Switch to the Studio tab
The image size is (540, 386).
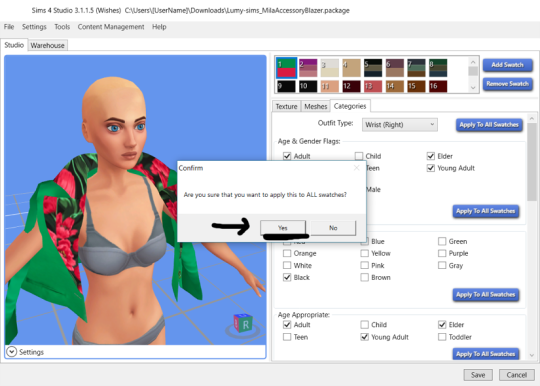click(14, 45)
